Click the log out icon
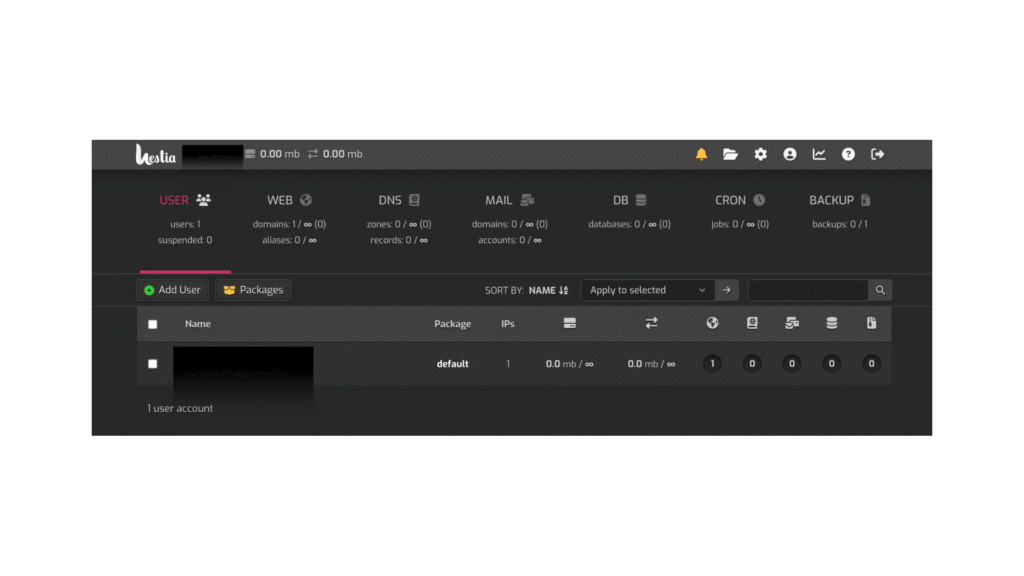This screenshot has width=1024, height=576. click(878, 154)
